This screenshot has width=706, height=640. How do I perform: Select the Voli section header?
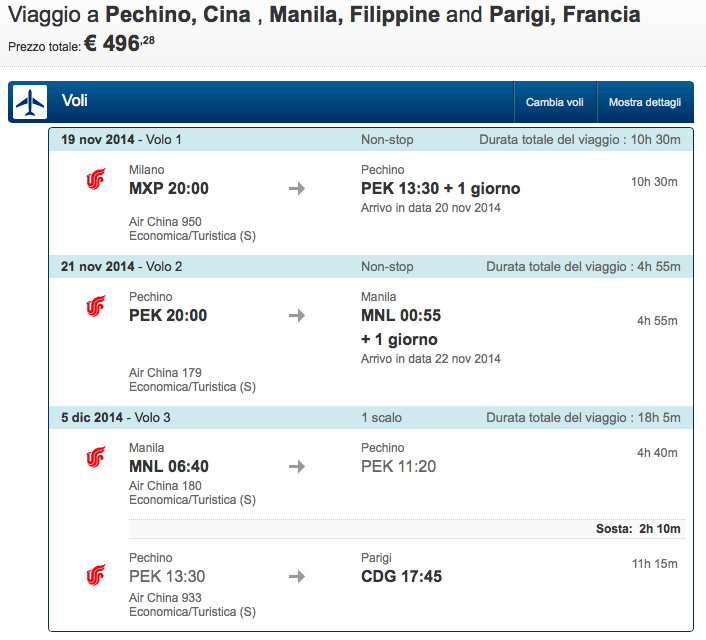pyautogui.click(x=351, y=102)
